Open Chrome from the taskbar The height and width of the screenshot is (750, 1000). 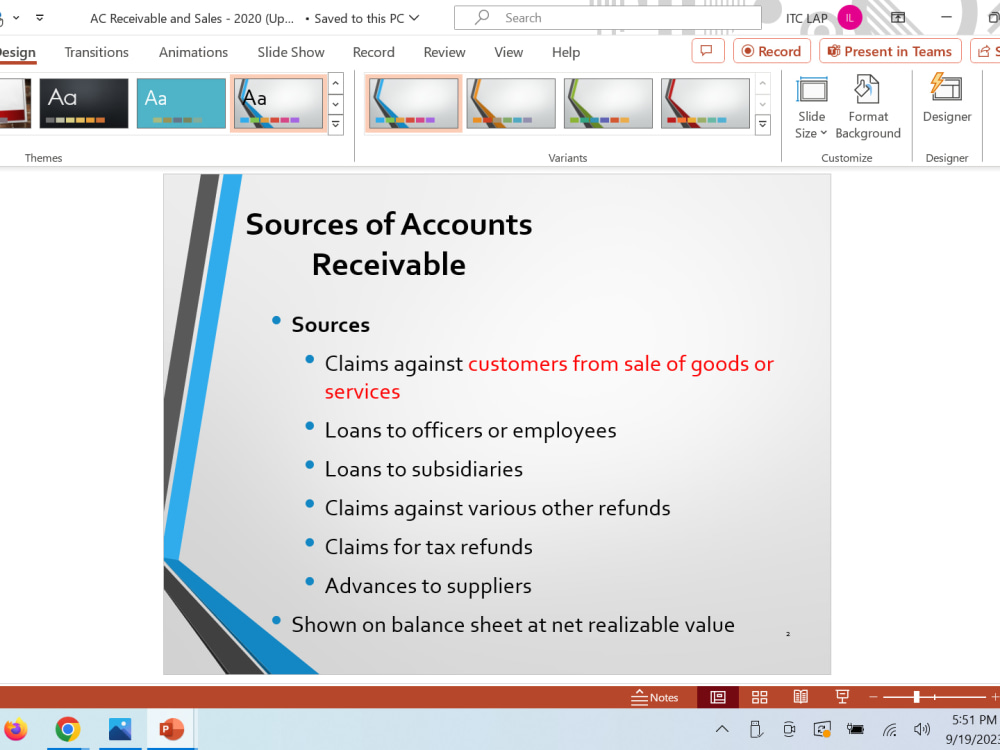pos(68,729)
